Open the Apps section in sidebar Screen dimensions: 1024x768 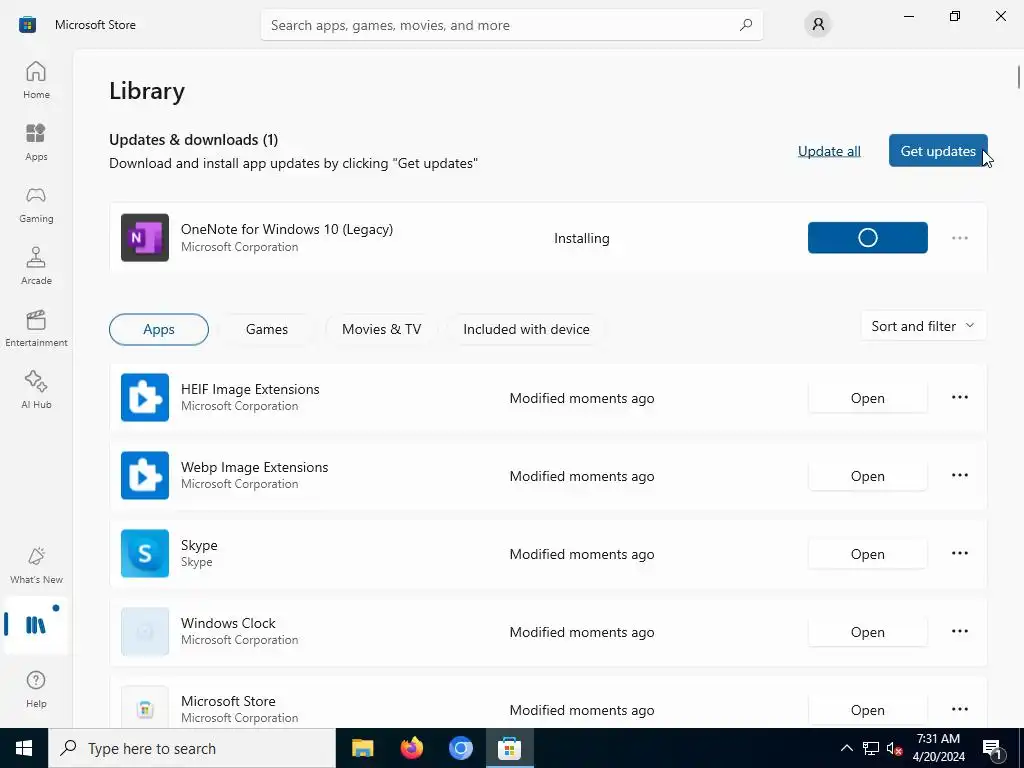(36, 142)
